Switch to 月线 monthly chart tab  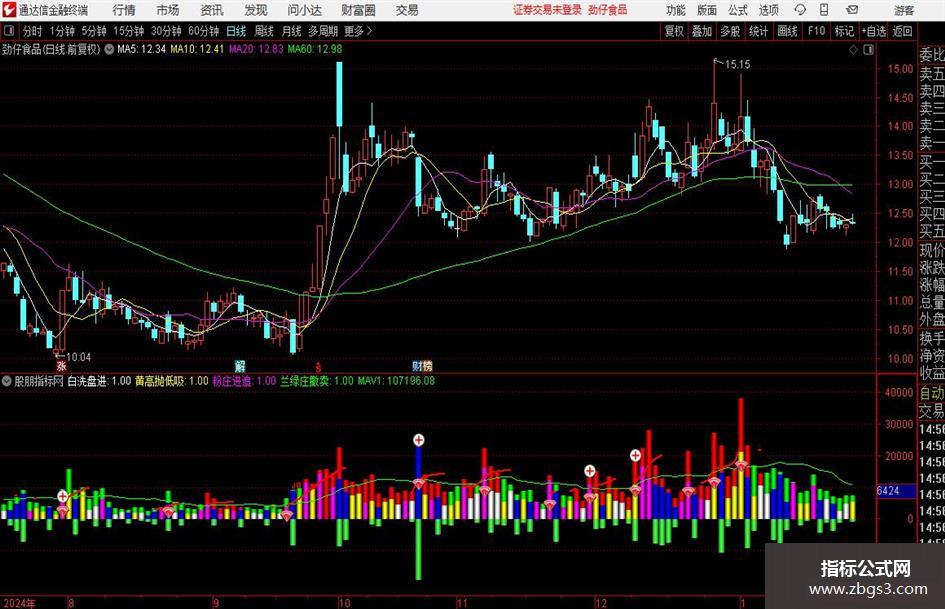pyautogui.click(x=292, y=31)
